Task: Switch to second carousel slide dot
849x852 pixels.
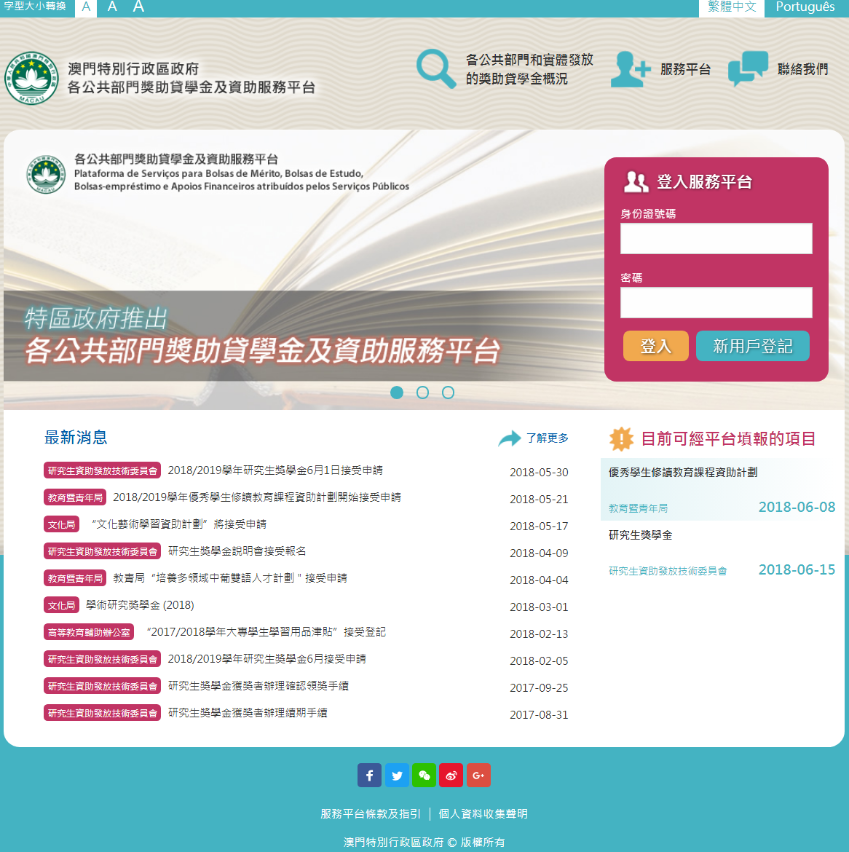Action: pos(422,392)
